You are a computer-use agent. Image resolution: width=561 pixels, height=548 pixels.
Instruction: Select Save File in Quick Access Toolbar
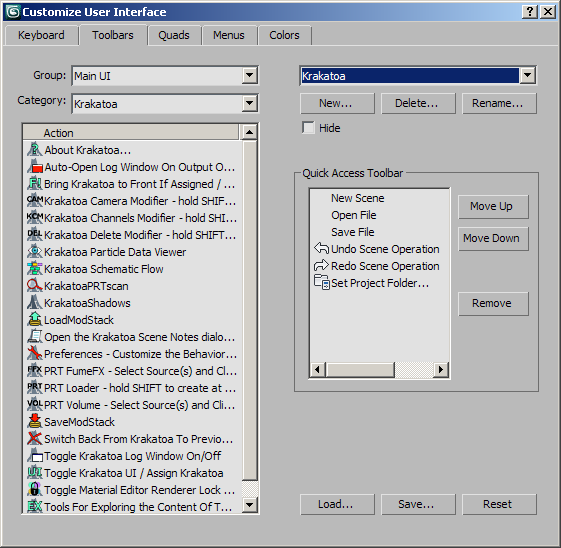352,232
